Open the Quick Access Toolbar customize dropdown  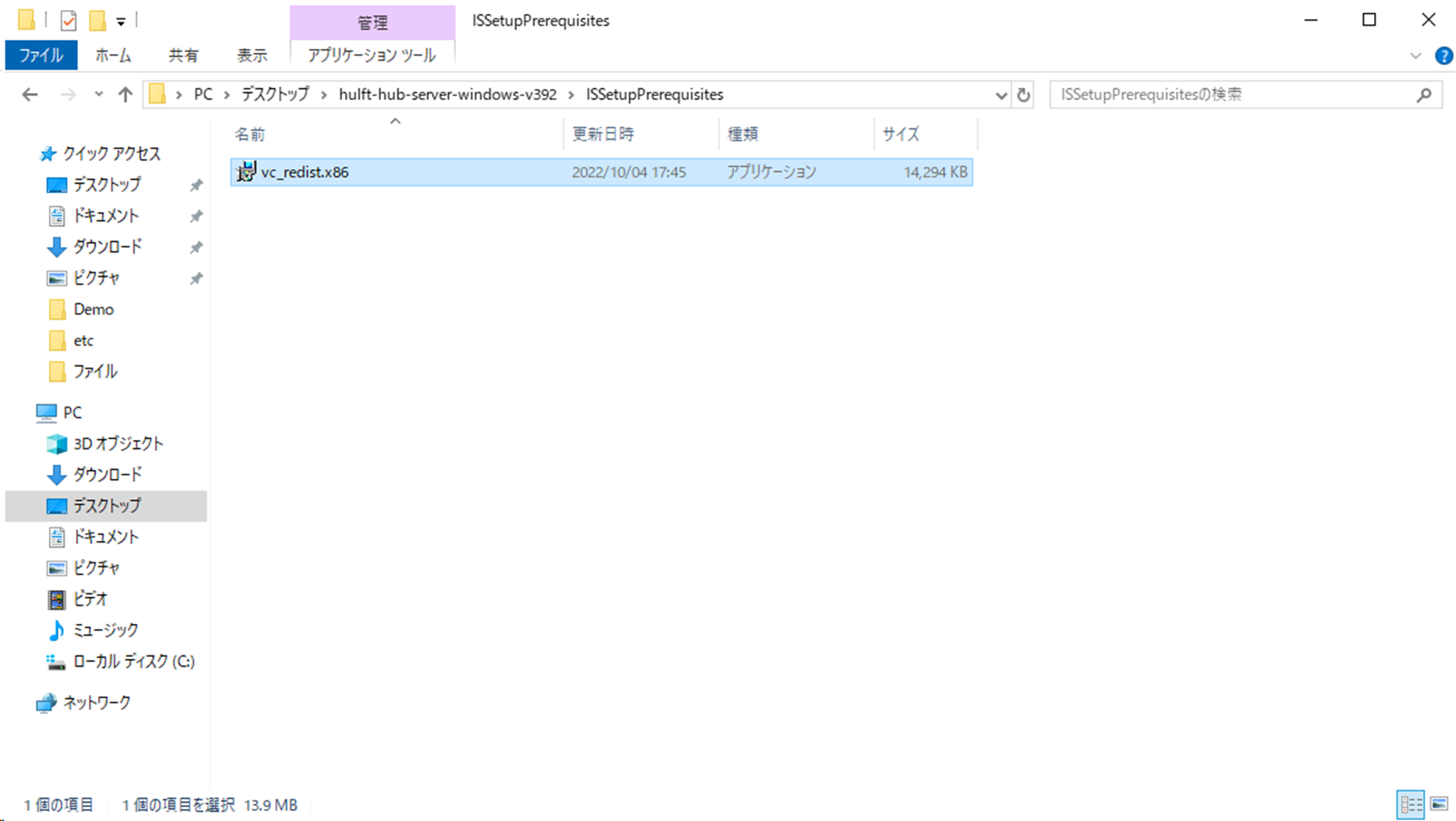(121, 21)
